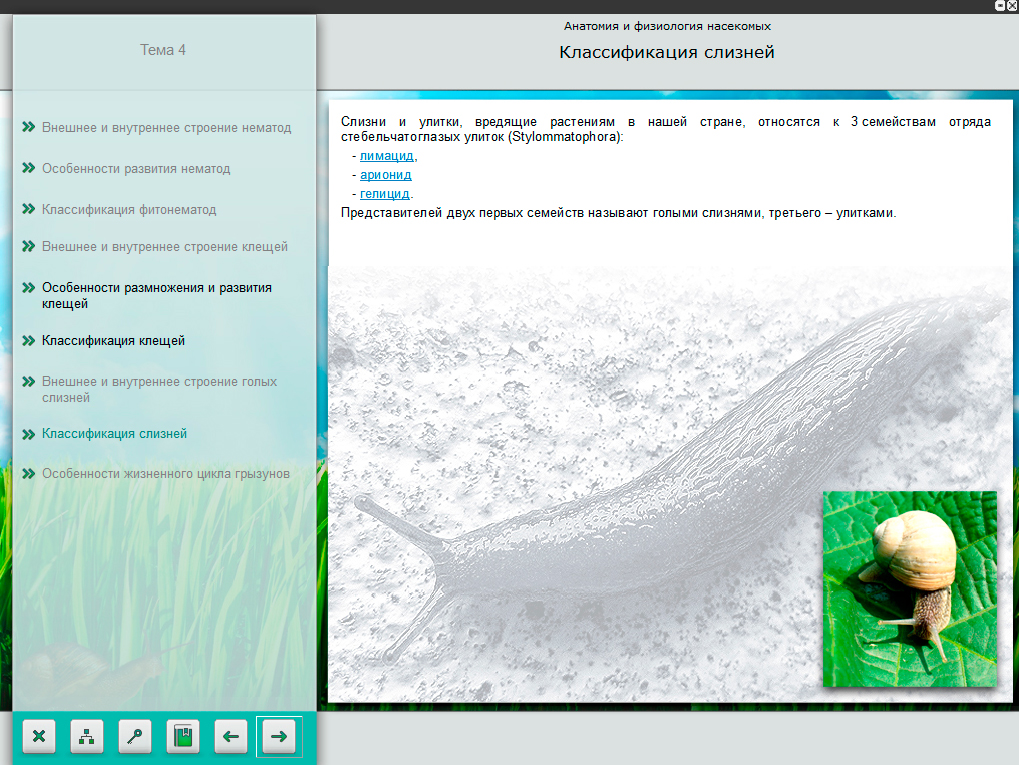
Task: Go back with the left arrow button
Action: coord(231,737)
